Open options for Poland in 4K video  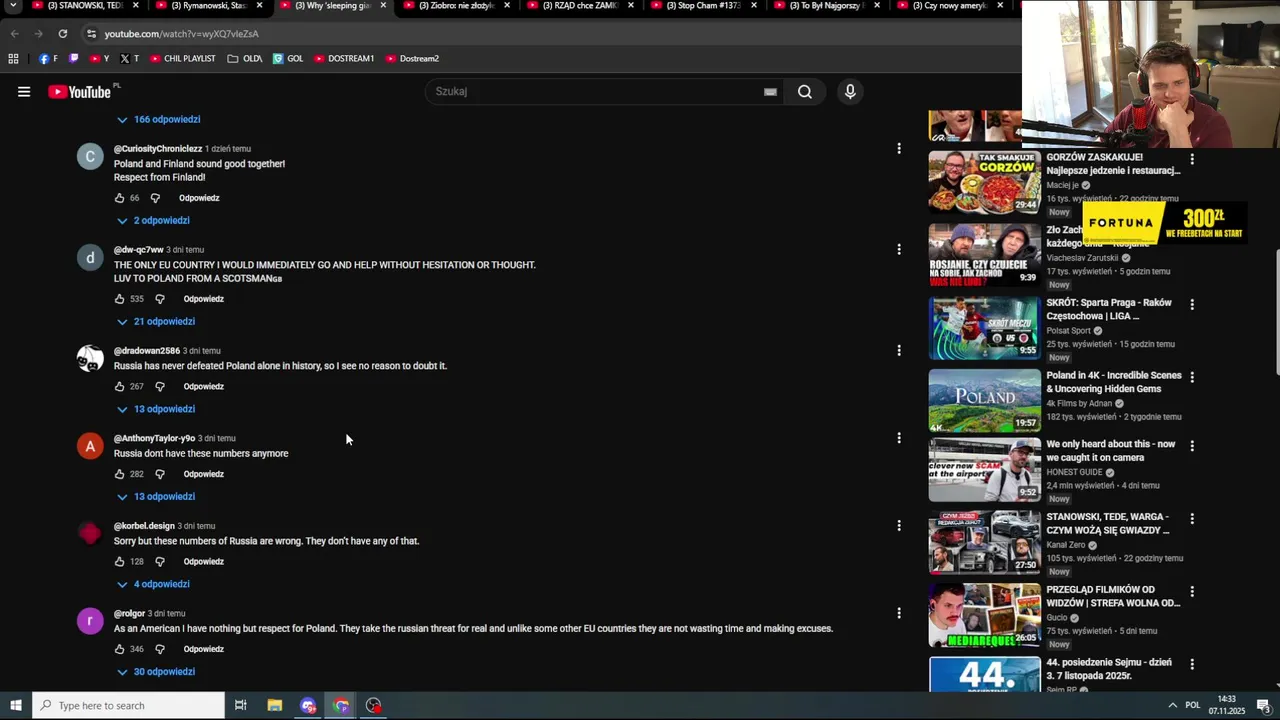pos(1192,377)
